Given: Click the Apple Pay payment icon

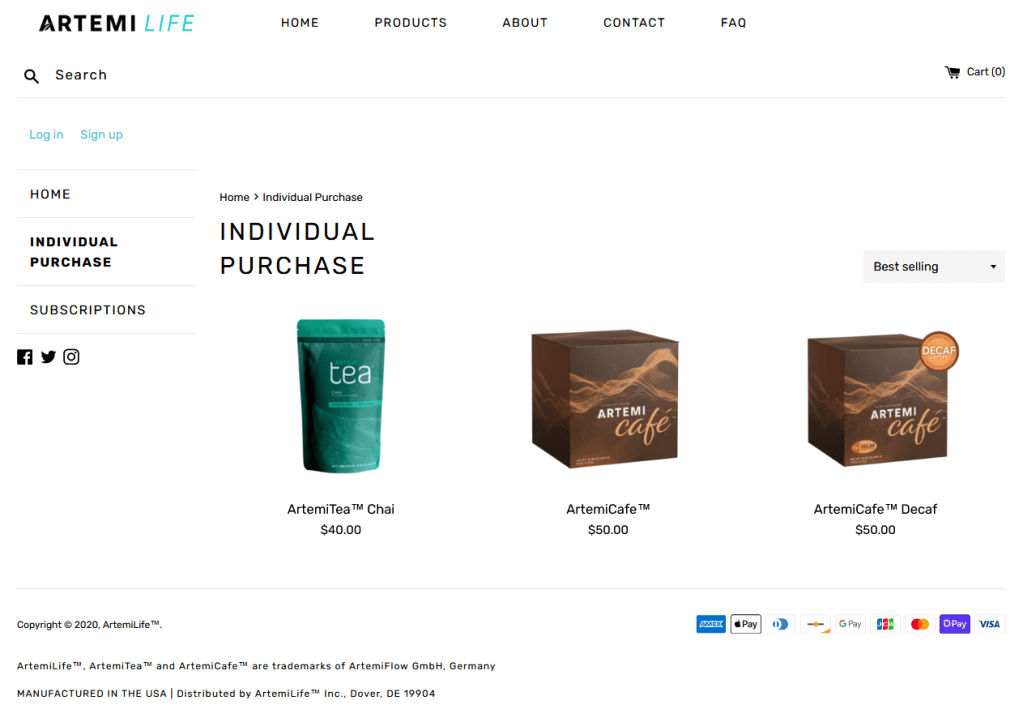Looking at the screenshot, I should tap(746, 624).
